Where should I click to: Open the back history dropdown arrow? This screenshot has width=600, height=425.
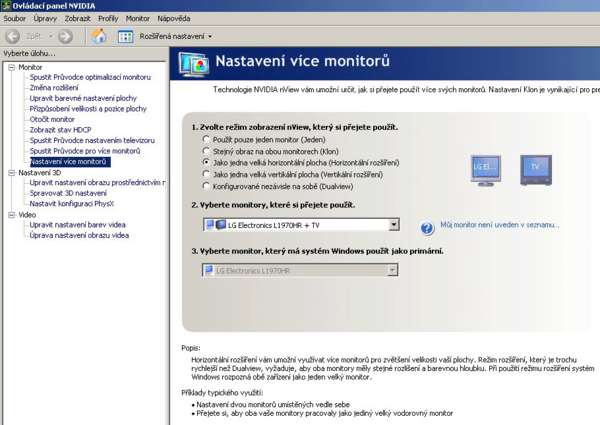(x=51, y=36)
